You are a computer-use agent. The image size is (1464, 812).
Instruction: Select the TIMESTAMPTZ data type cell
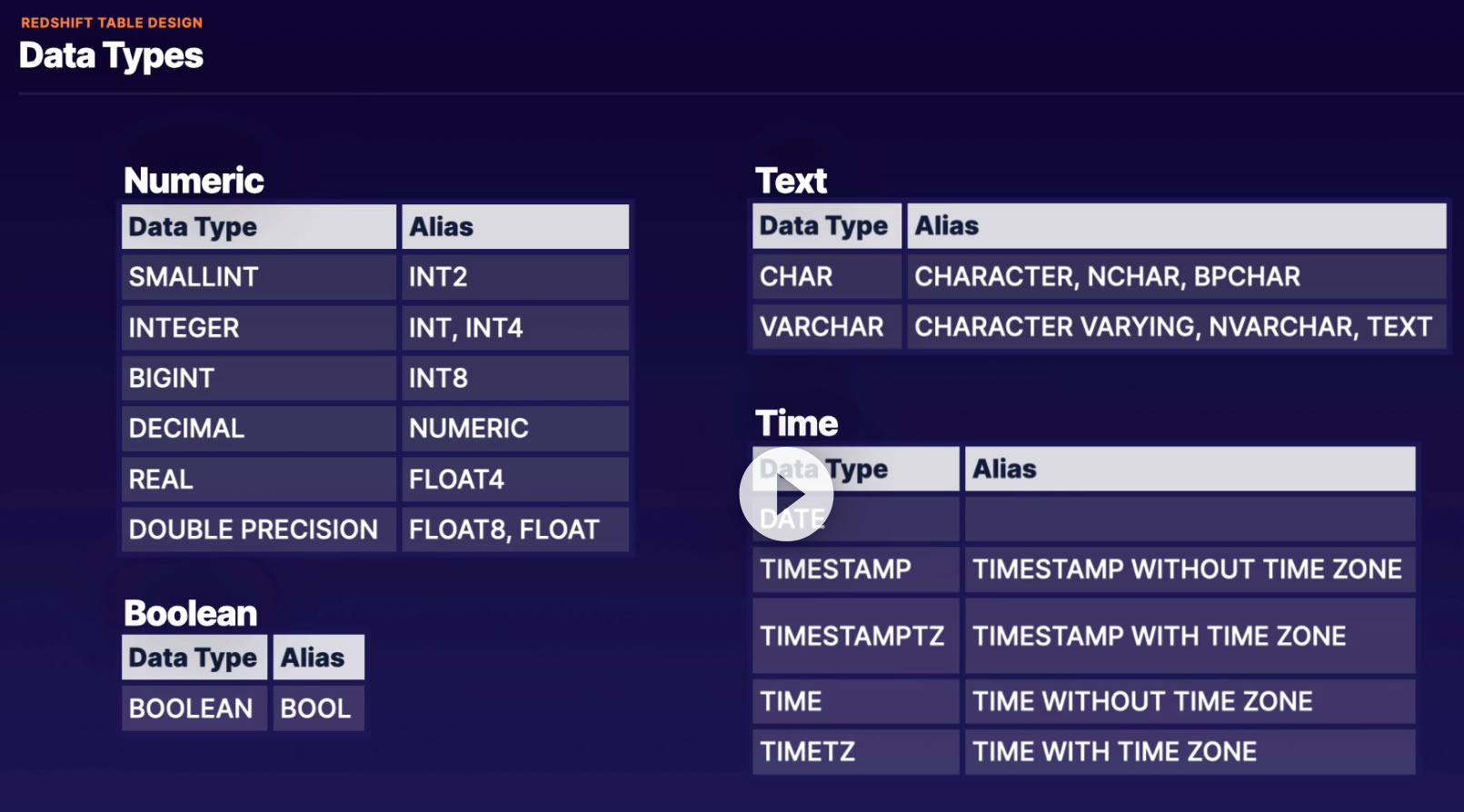tap(854, 636)
